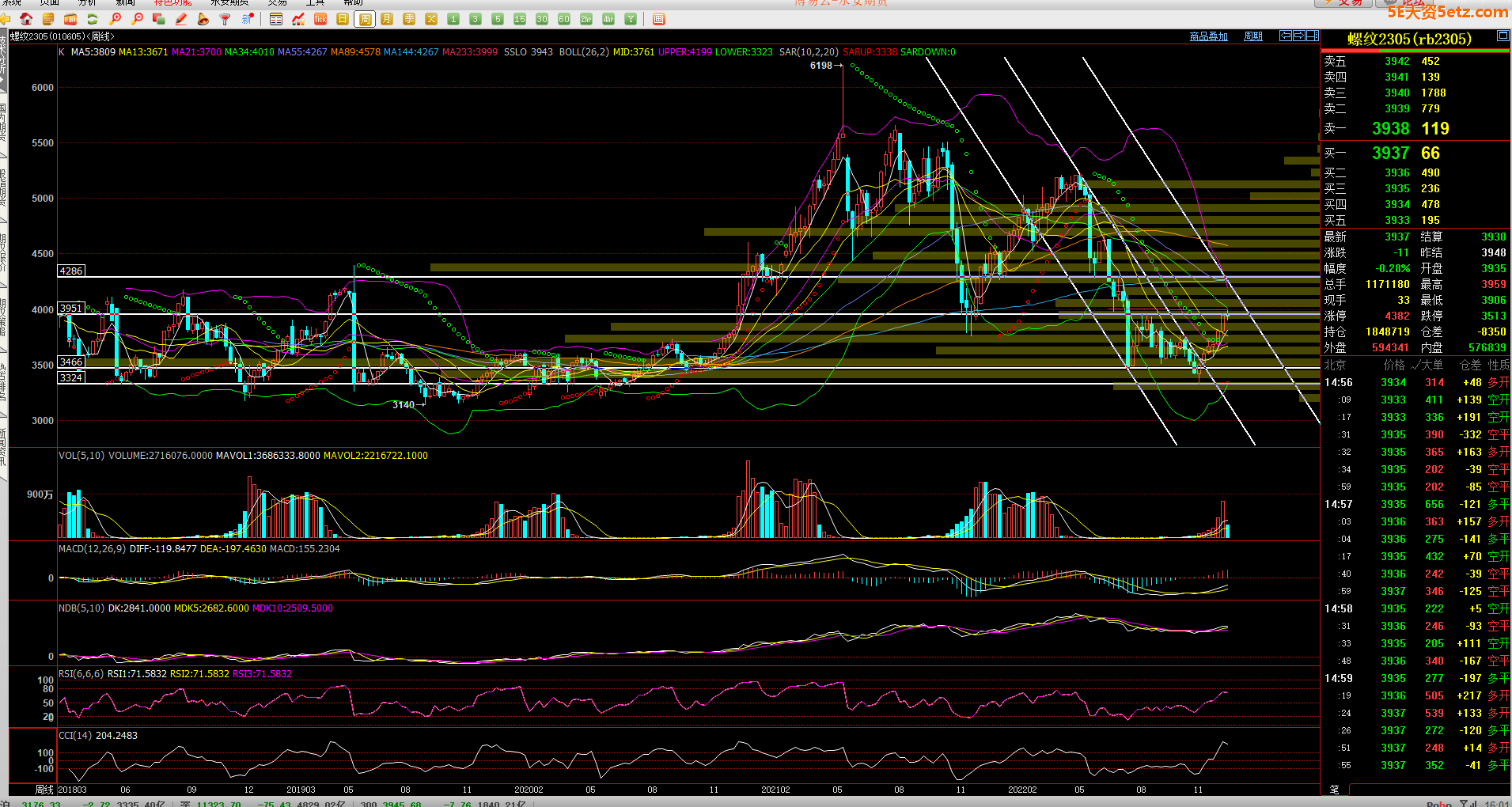Open the 永安期货 menu

[229, 2]
